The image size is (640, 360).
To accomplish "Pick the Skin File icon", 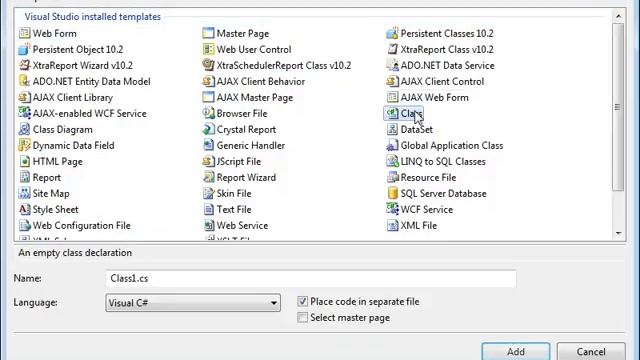I will (208, 193).
